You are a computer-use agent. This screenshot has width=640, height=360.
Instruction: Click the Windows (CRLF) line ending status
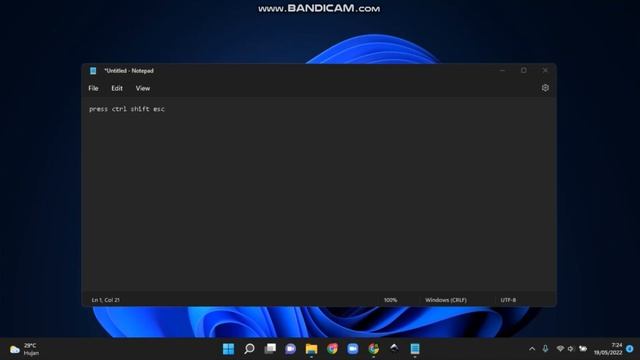[x=446, y=300]
